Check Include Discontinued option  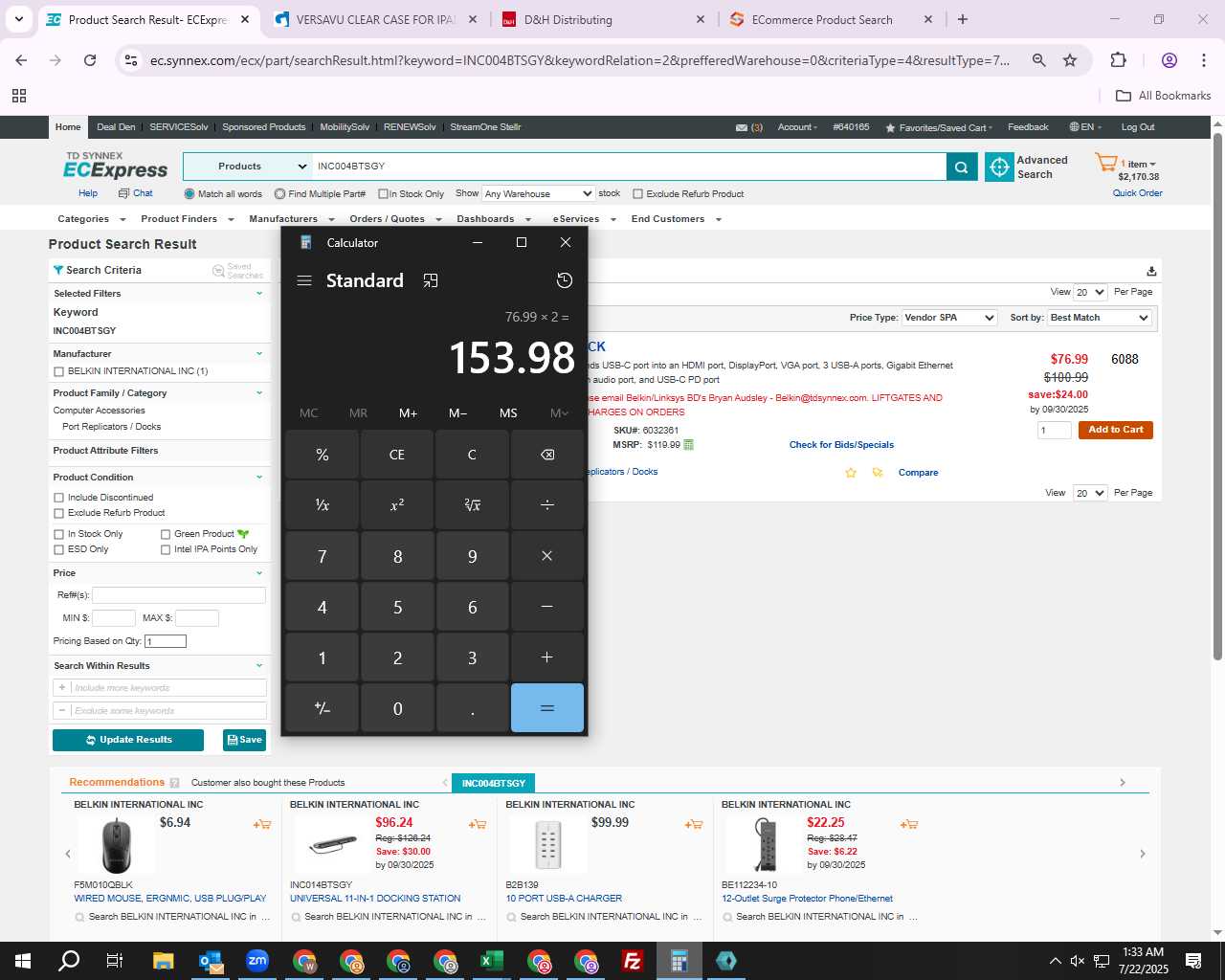(59, 498)
